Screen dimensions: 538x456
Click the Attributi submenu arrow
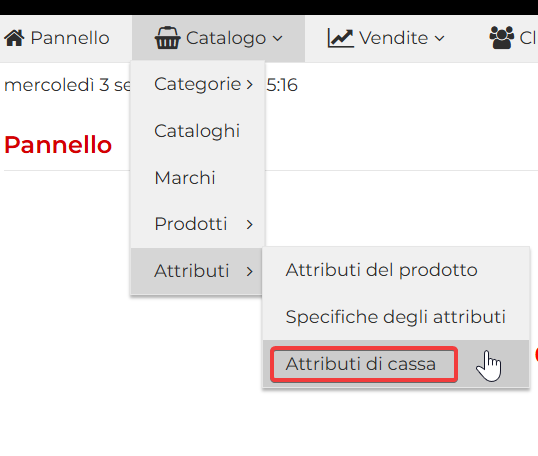(249, 272)
